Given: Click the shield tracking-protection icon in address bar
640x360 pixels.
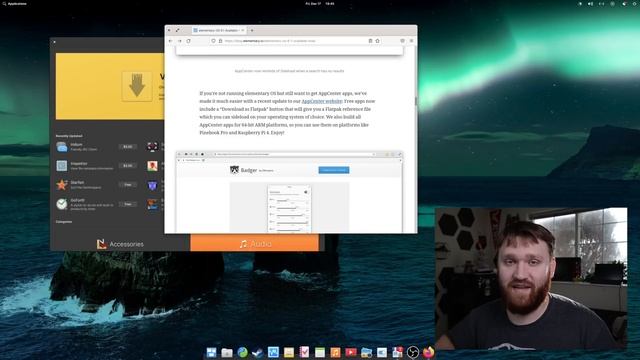Looking at the screenshot, I should [213, 41].
